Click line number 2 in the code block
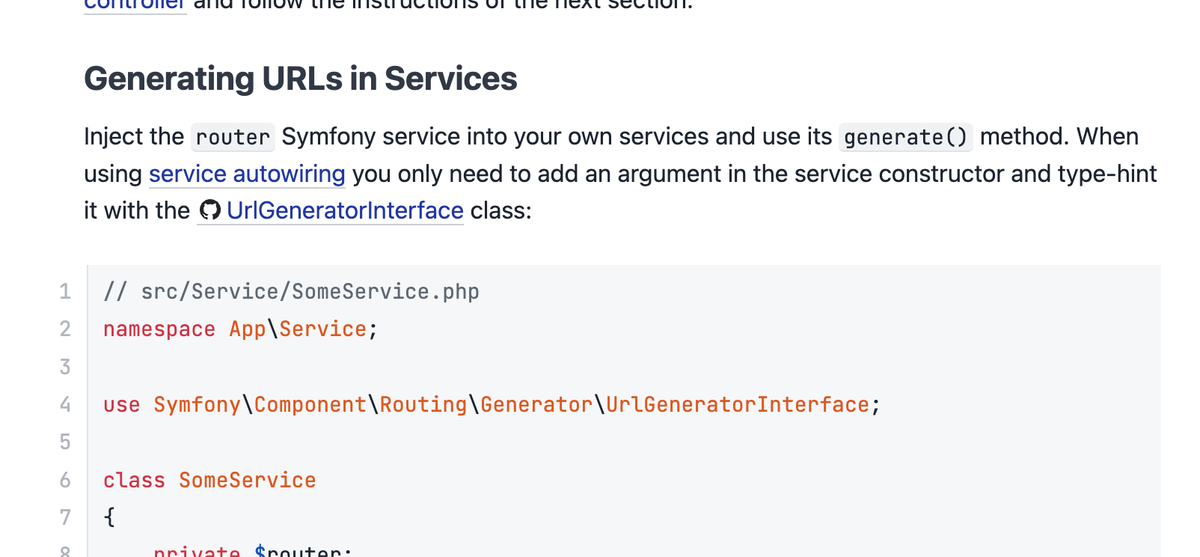Viewport: 1200px width, 557px height. pos(65,329)
